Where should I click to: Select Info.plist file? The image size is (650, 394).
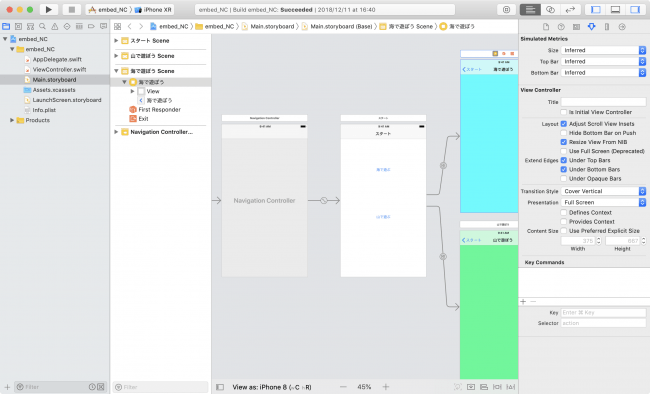(44, 110)
